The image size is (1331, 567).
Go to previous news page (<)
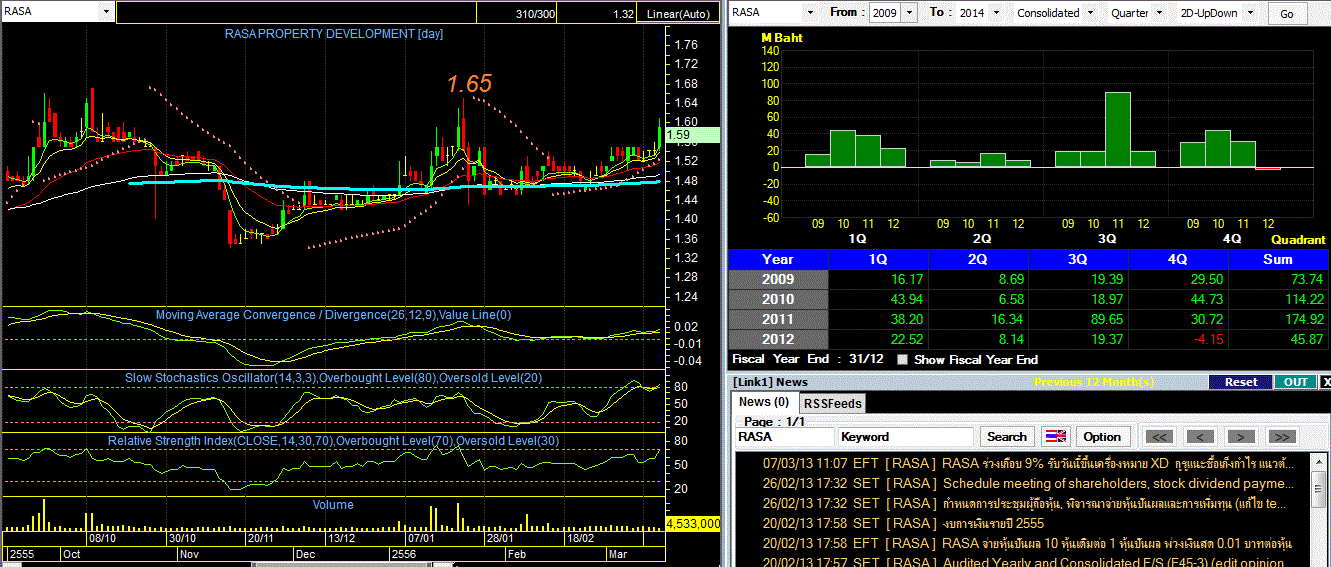pos(1200,436)
